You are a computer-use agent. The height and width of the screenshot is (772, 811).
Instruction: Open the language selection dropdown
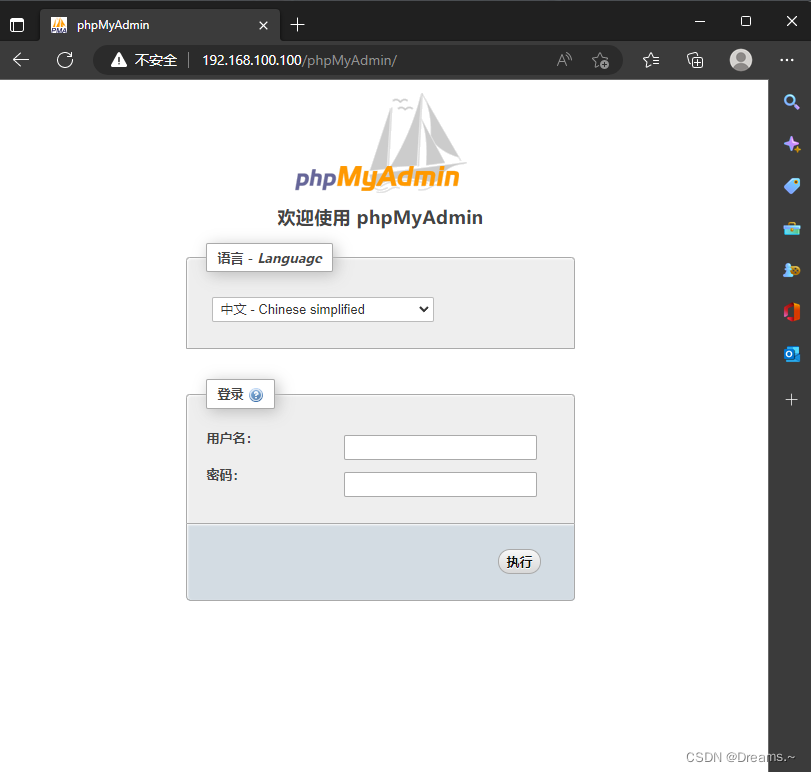[322, 309]
